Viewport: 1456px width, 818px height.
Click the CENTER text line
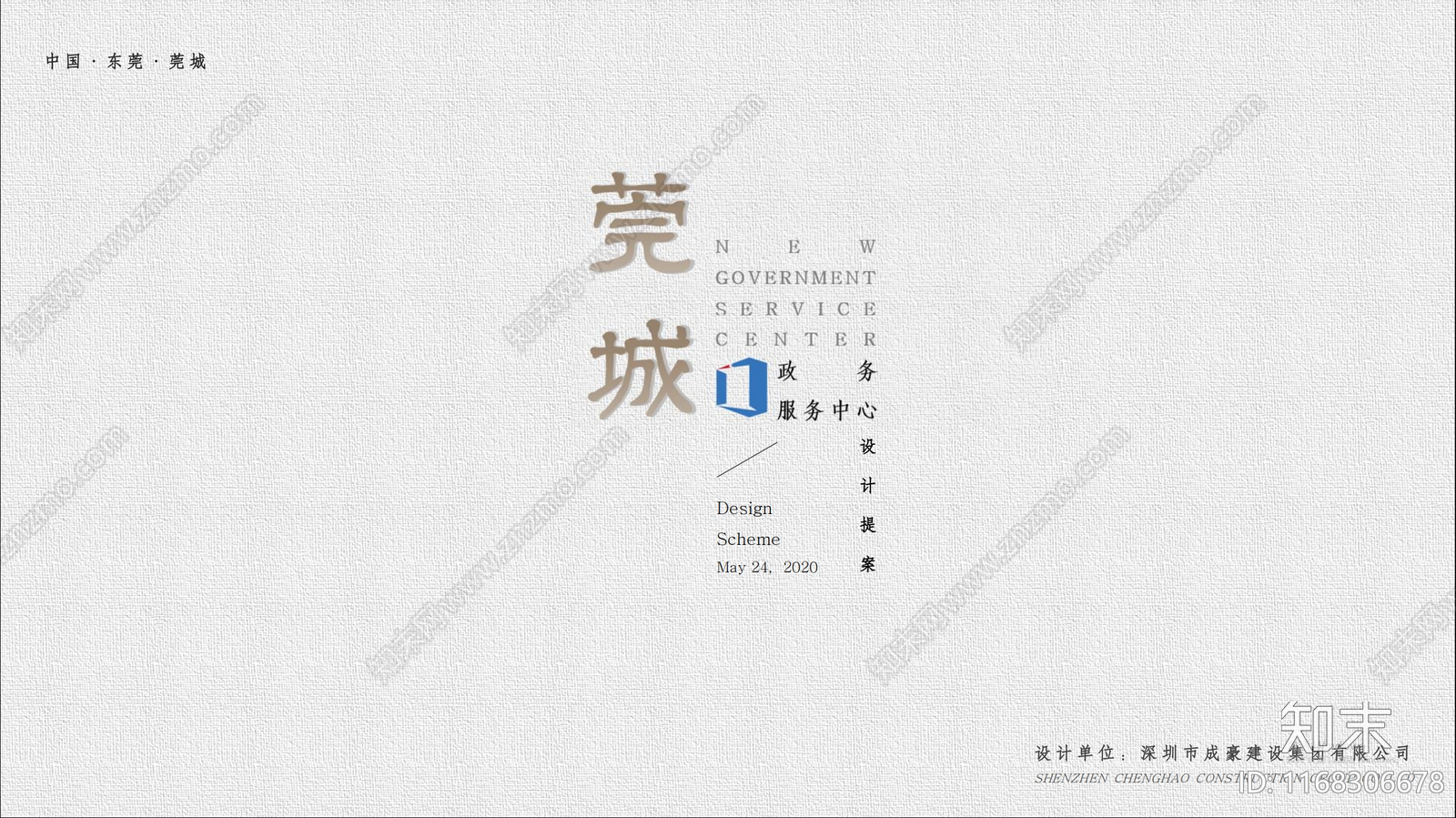pos(794,339)
